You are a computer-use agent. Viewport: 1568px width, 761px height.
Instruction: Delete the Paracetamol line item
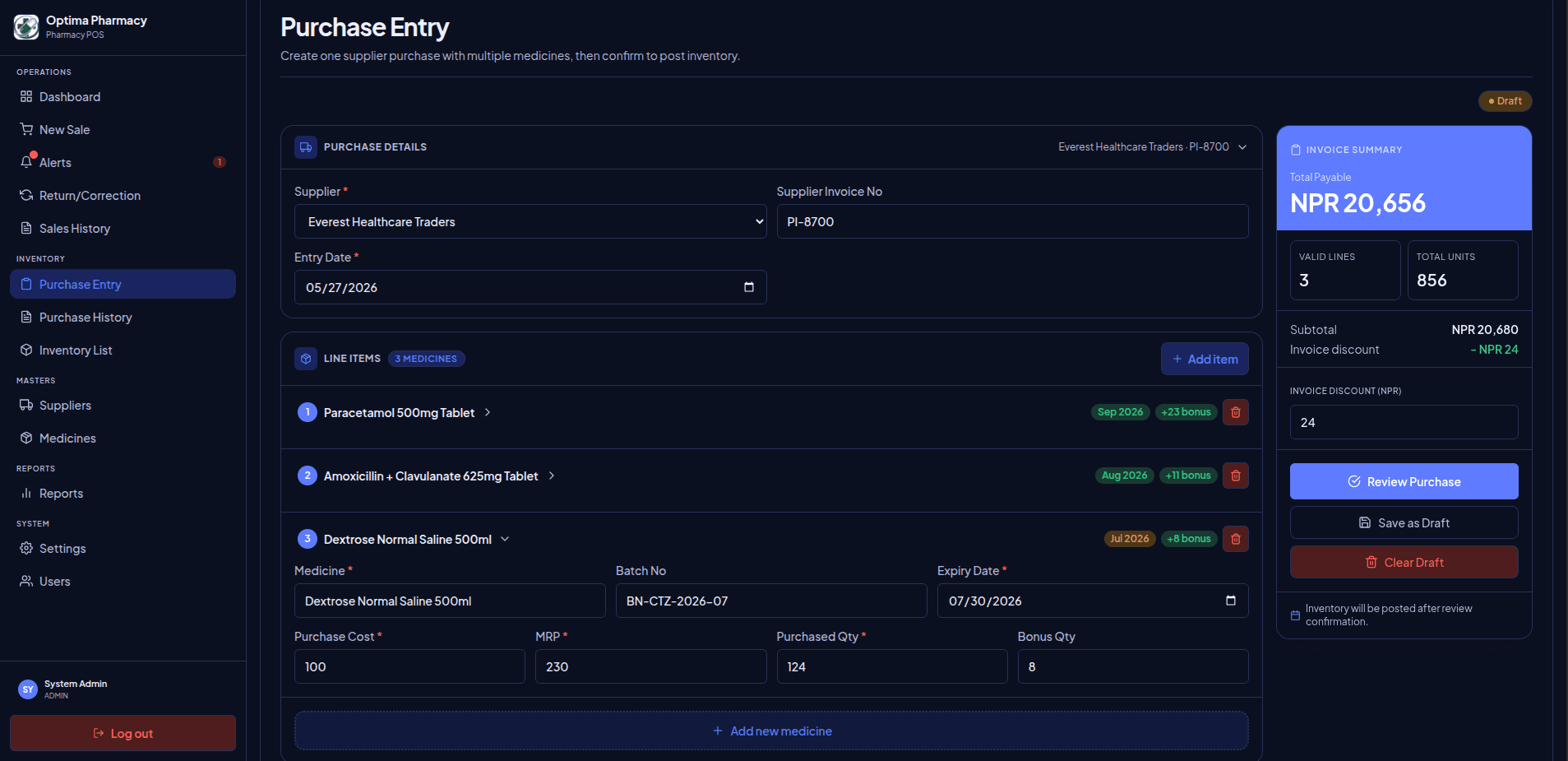pyautogui.click(x=1235, y=412)
